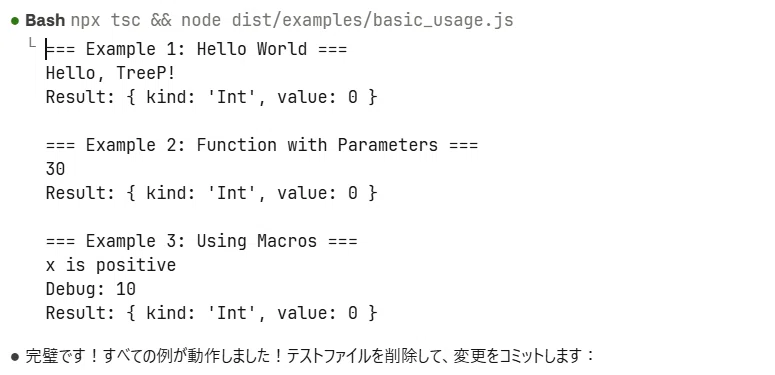775x375 pixels.
Task: Click the Example 2: Function with Parameters heading
Action: (x=262, y=145)
